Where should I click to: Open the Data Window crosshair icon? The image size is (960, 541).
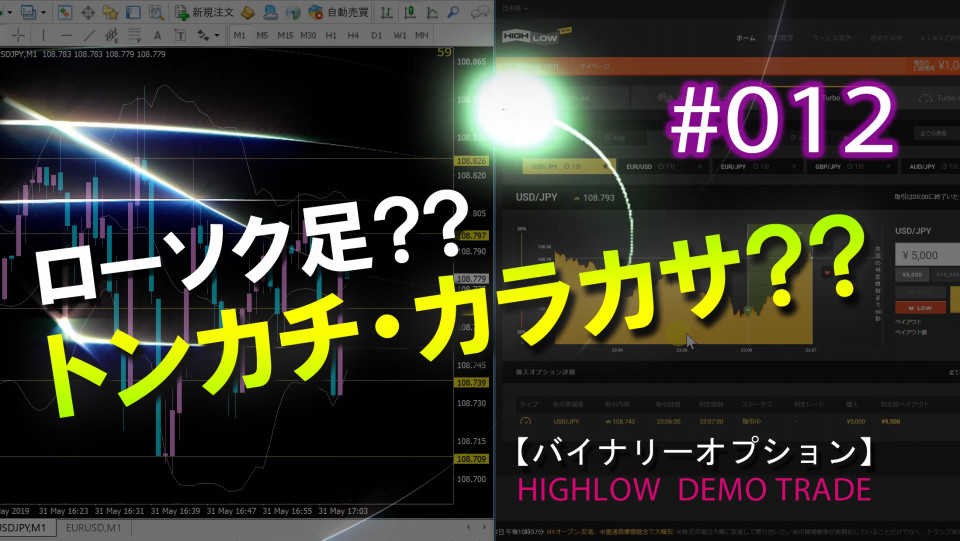pos(88,12)
